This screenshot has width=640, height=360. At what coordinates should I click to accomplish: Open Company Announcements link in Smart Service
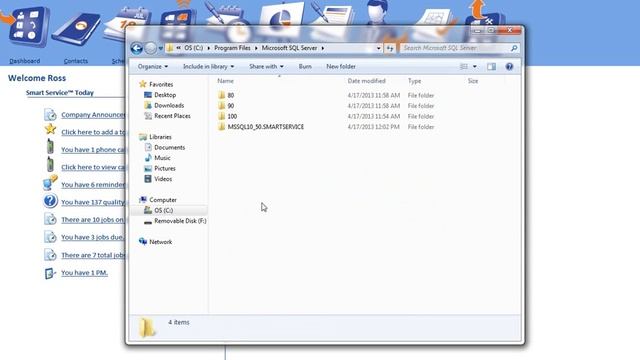[93, 115]
